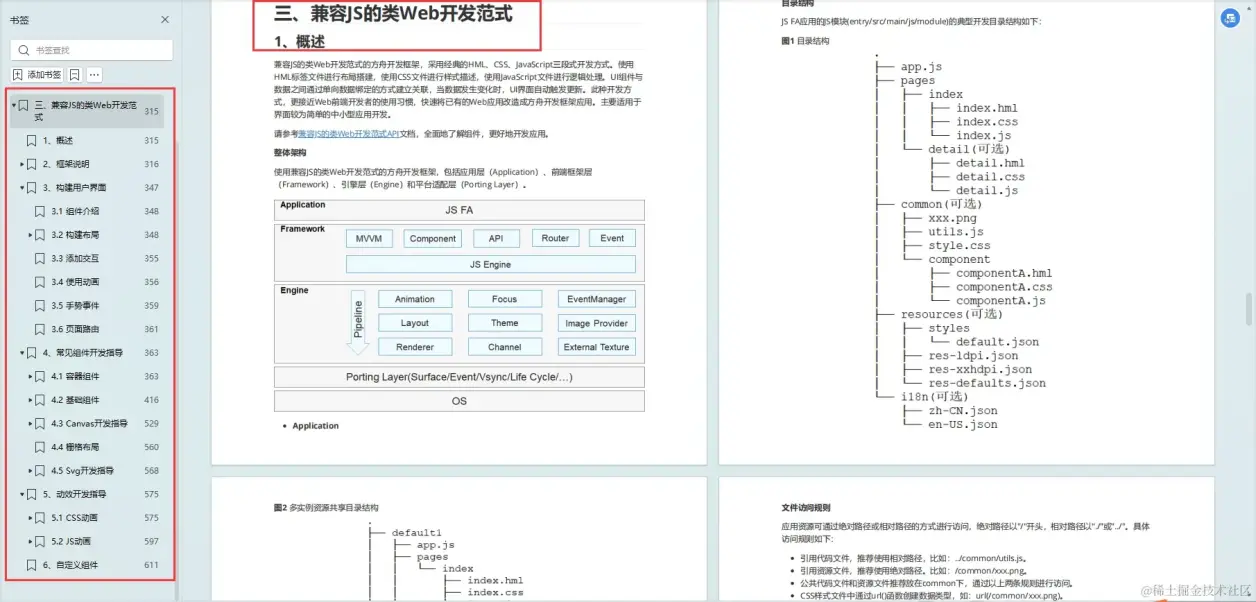
Task: Click the 添加书签 add bookmark button
Action: pyautogui.click(x=37, y=75)
